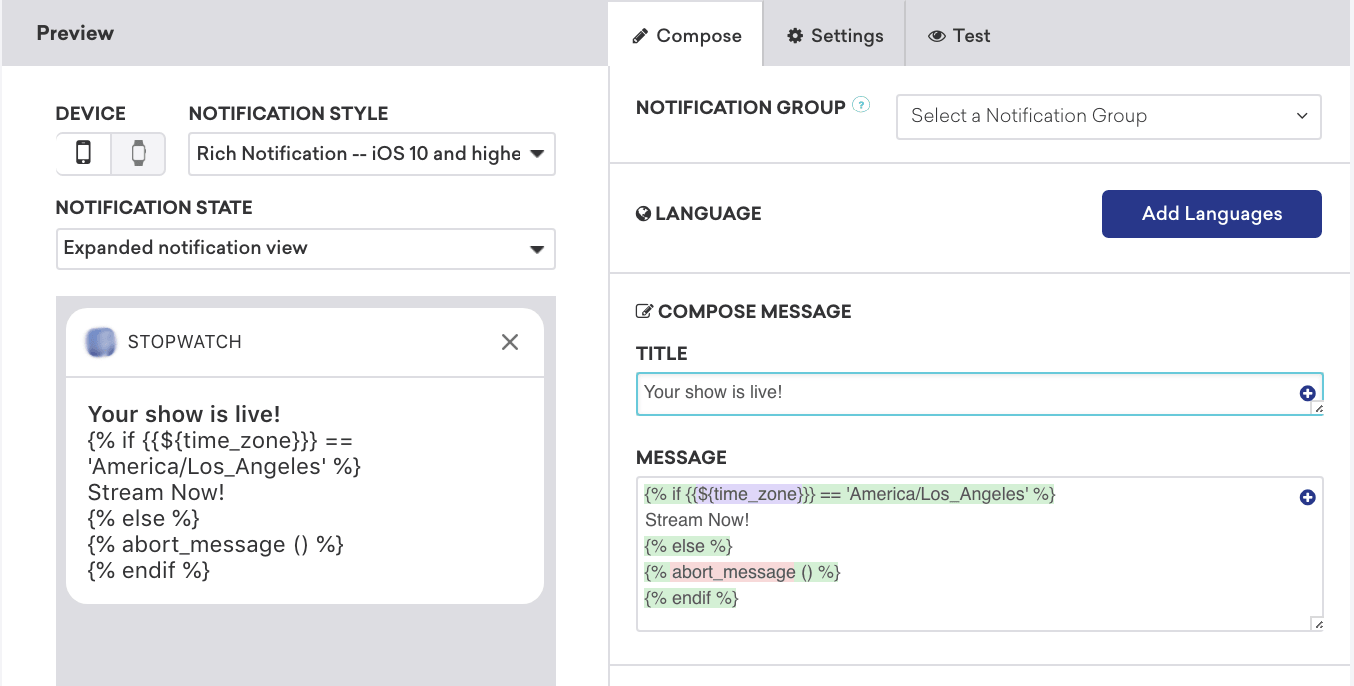Click the Stopwatch app icon in preview
1354x686 pixels.
point(100,342)
